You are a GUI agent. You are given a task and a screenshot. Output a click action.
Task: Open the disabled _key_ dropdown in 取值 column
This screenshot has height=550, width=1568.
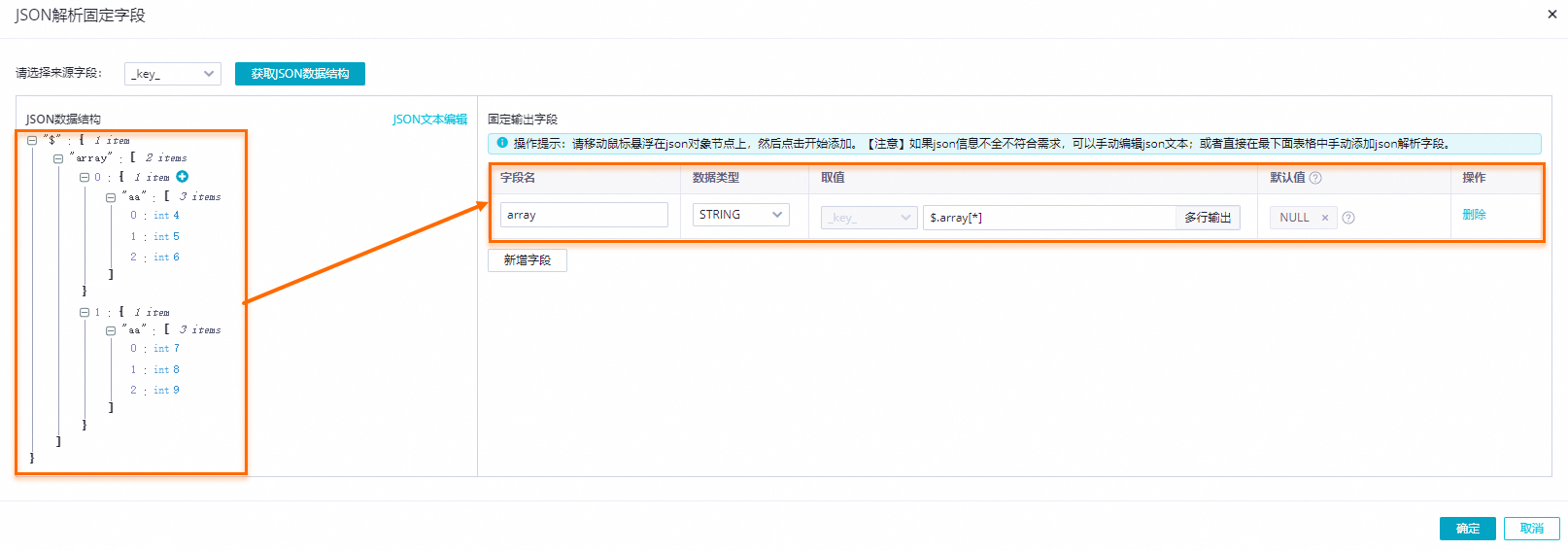[x=869, y=218]
